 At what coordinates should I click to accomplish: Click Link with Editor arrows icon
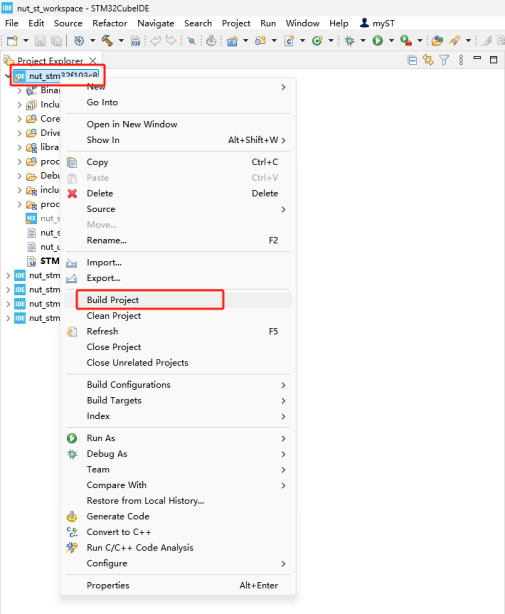(x=428, y=60)
